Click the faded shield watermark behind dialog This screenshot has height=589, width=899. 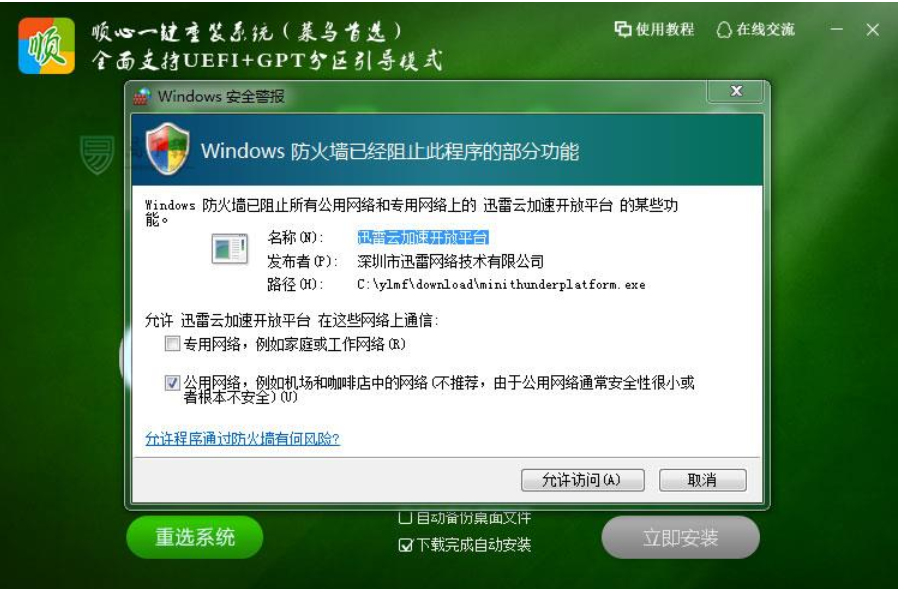(x=97, y=155)
